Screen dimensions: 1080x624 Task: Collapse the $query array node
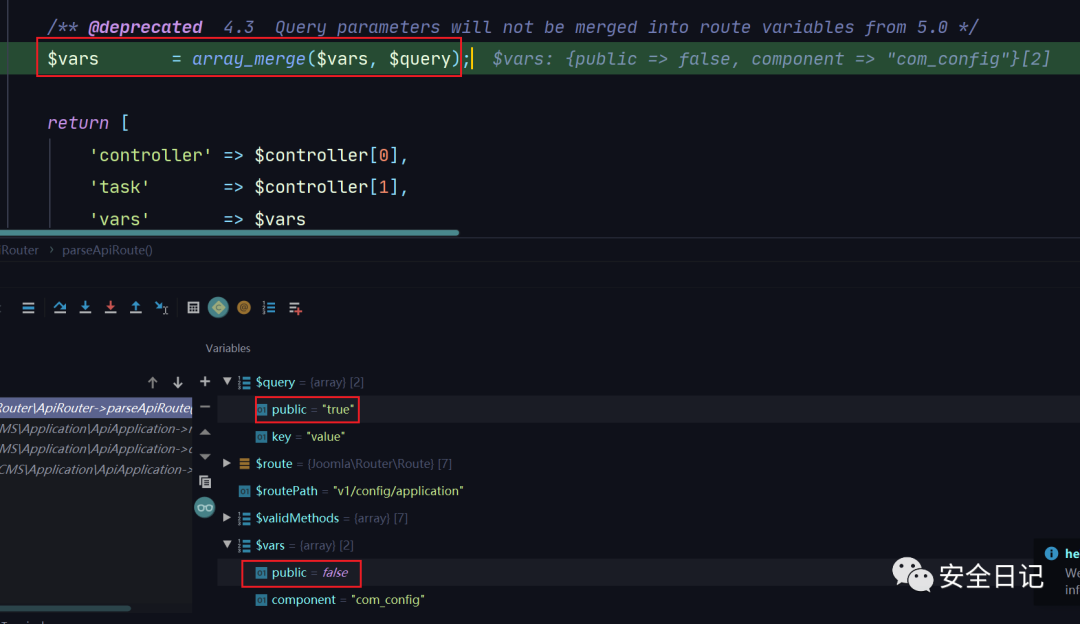(228, 382)
